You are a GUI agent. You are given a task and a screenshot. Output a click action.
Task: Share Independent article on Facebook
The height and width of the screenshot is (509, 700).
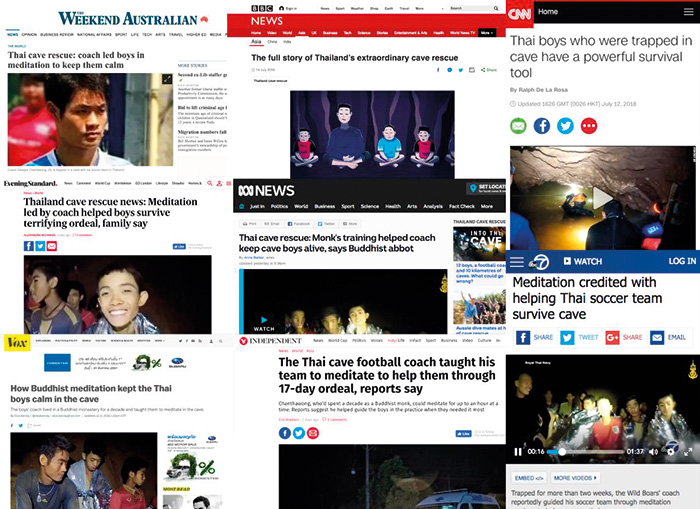[x=285, y=433]
